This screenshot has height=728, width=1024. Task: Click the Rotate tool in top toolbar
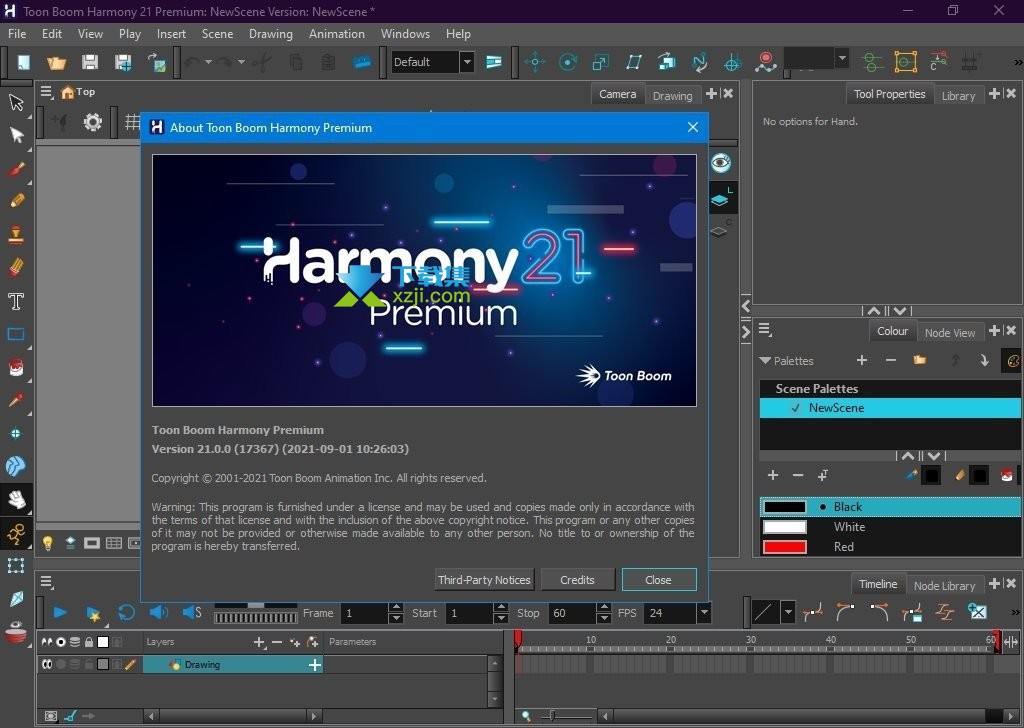[568, 62]
